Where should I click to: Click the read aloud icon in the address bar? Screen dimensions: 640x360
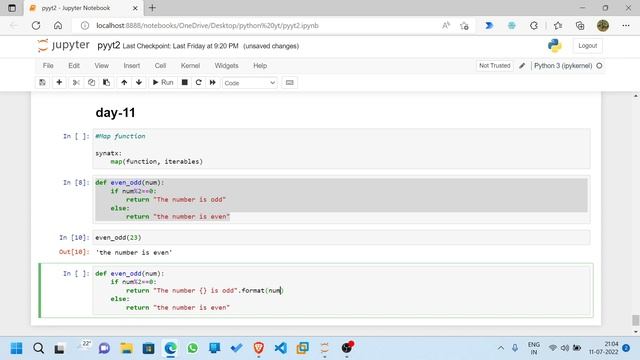pos(446,26)
